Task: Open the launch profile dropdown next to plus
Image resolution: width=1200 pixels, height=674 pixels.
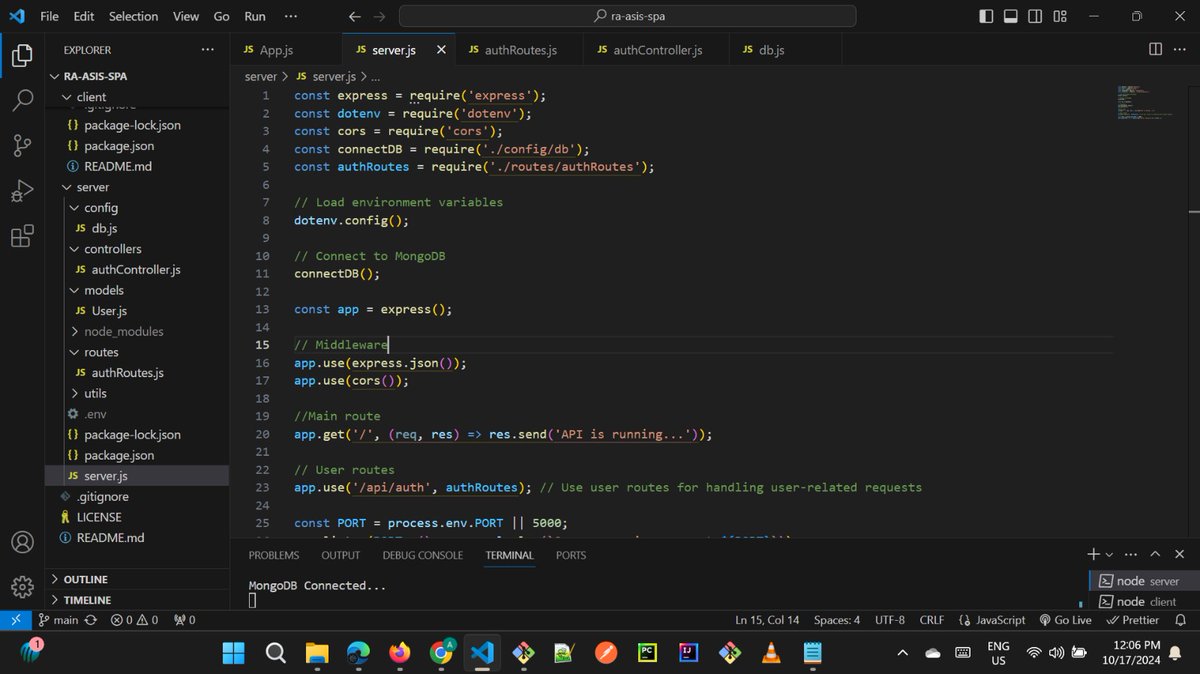Action: [x=1109, y=554]
